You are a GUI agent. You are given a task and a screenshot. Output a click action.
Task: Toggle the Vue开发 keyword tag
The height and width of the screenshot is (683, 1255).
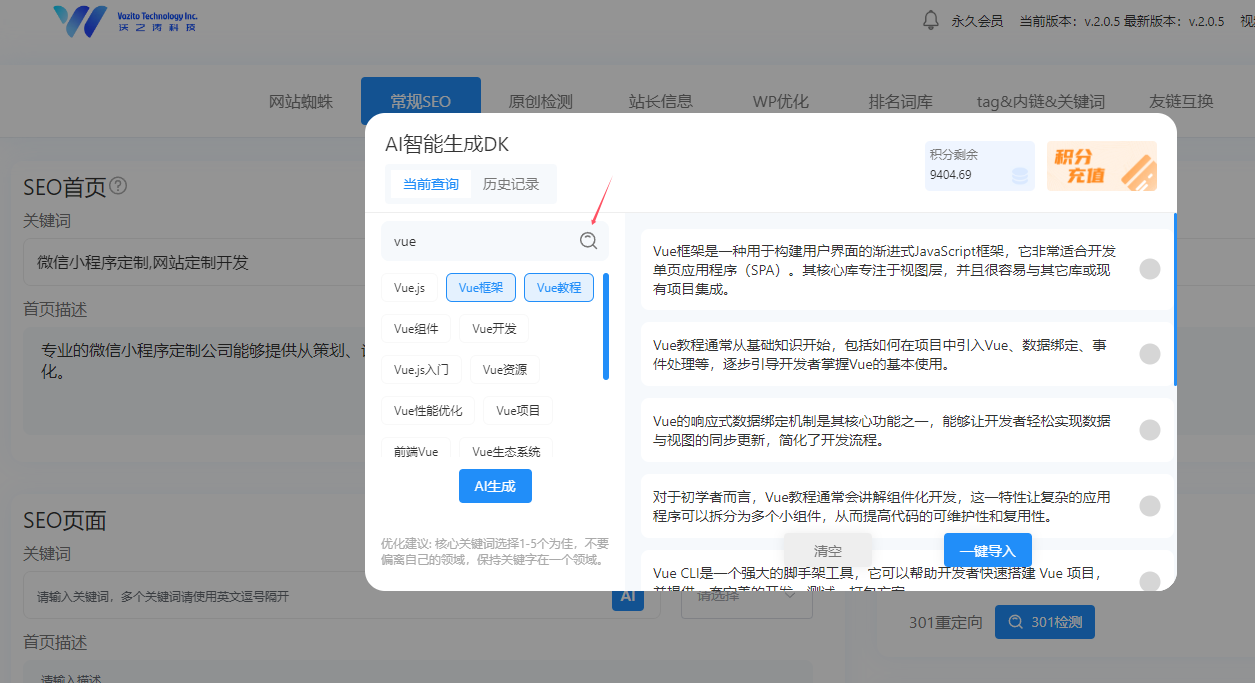[495, 328]
